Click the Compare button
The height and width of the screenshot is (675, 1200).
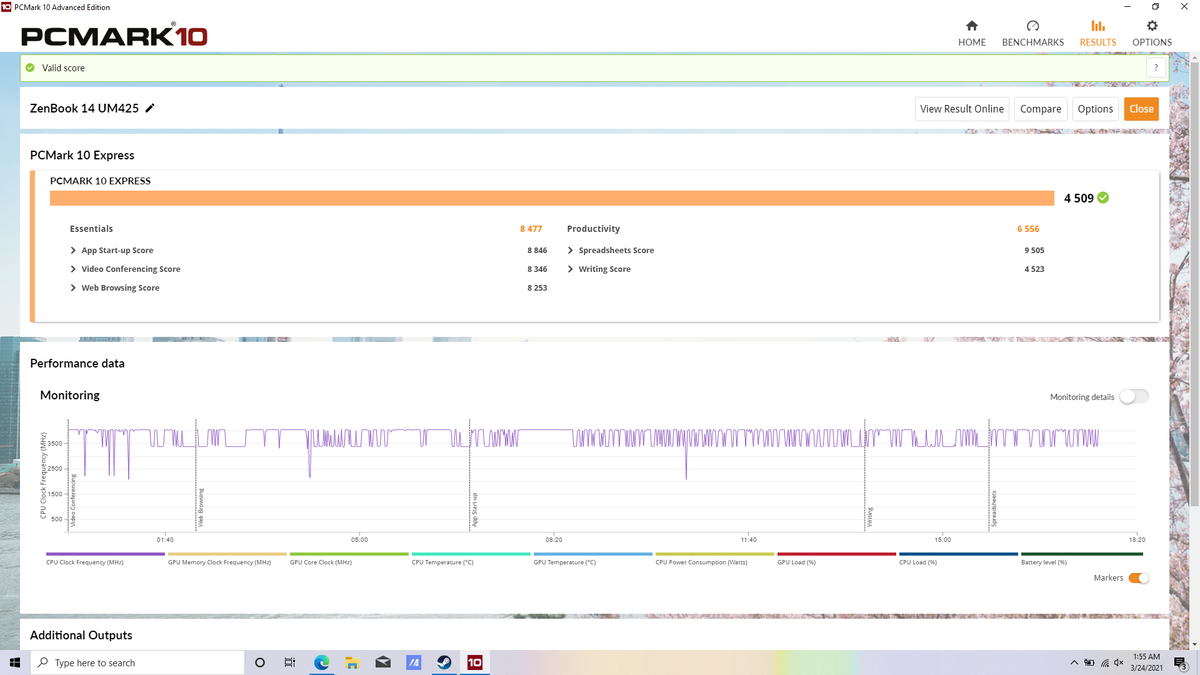click(x=1040, y=109)
